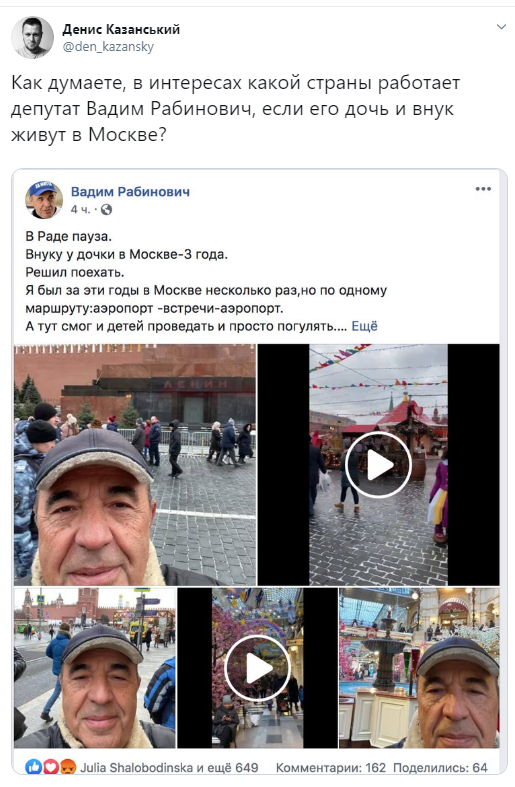Click the heart reaction icon
The image size is (515, 787).
pos(51,767)
